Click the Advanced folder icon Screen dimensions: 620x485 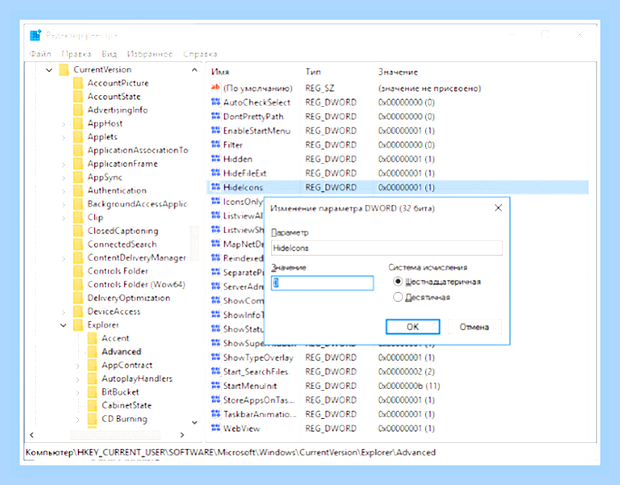coord(93,352)
